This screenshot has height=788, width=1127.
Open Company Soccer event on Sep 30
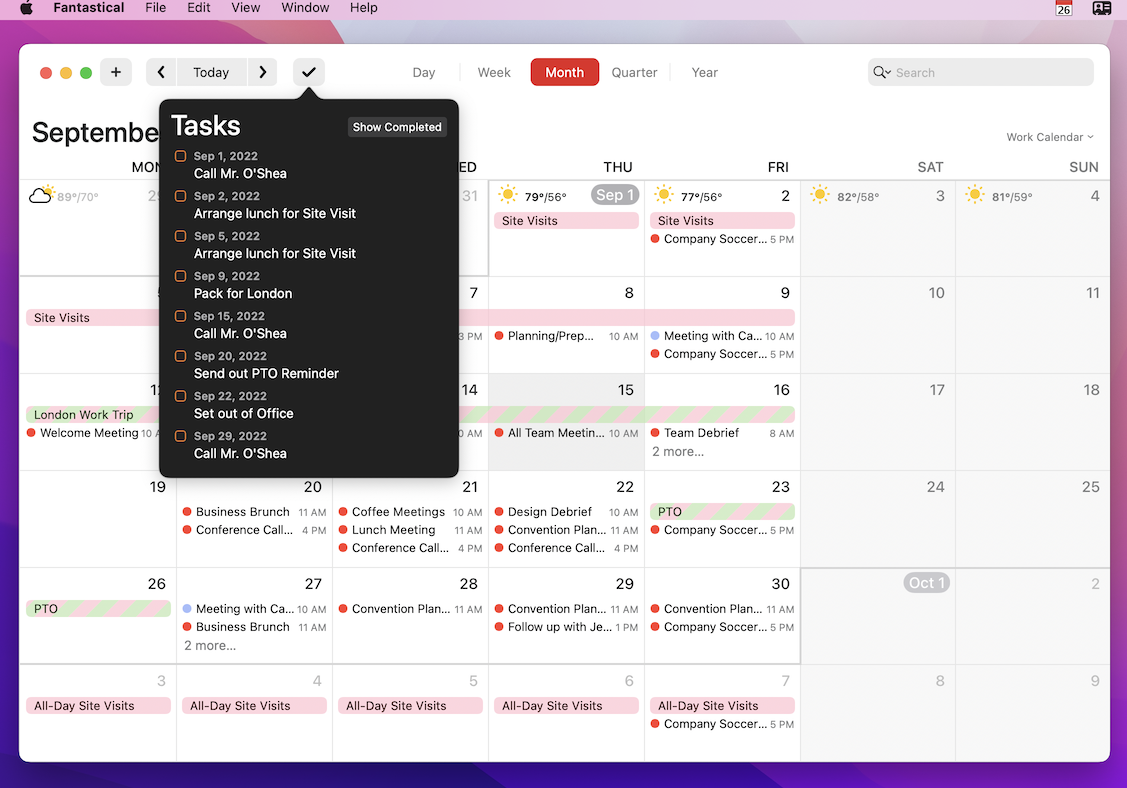coord(722,627)
